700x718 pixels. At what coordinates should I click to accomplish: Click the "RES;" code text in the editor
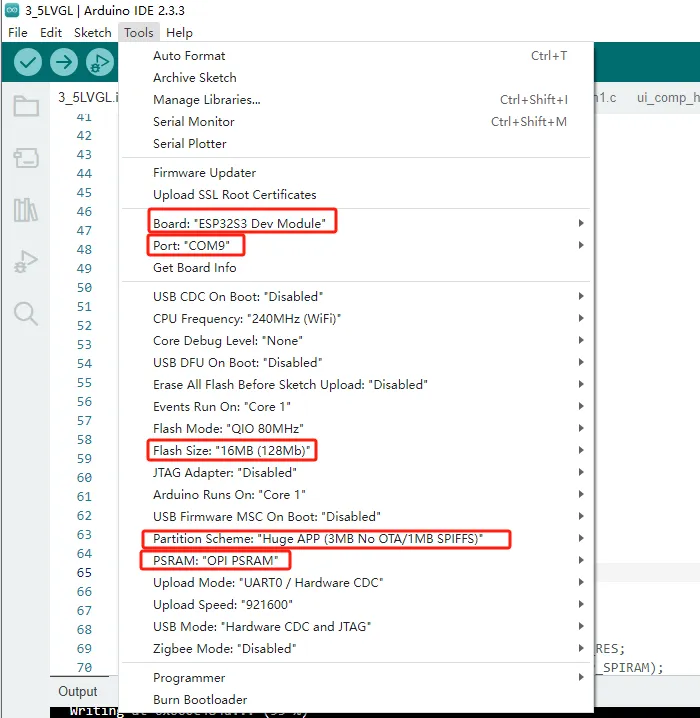610,648
